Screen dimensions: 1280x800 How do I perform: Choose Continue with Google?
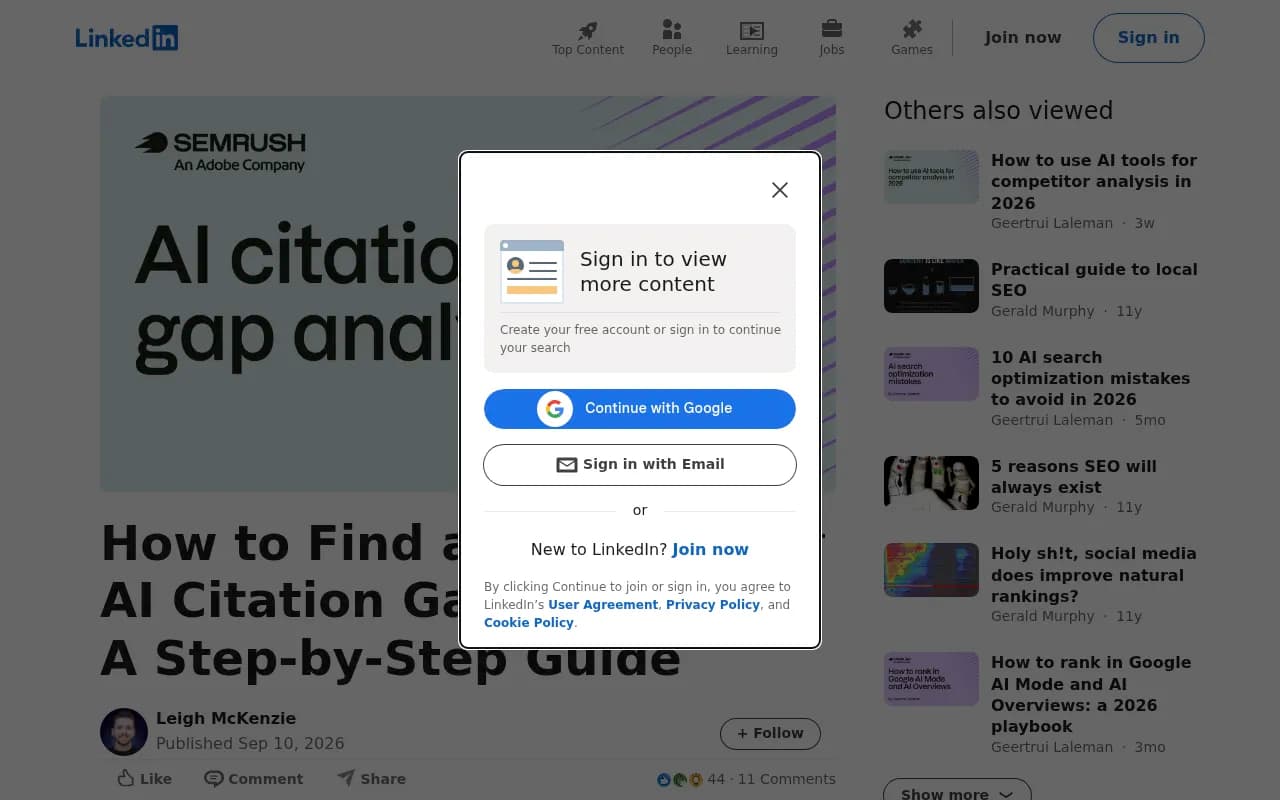click(640, 408)
